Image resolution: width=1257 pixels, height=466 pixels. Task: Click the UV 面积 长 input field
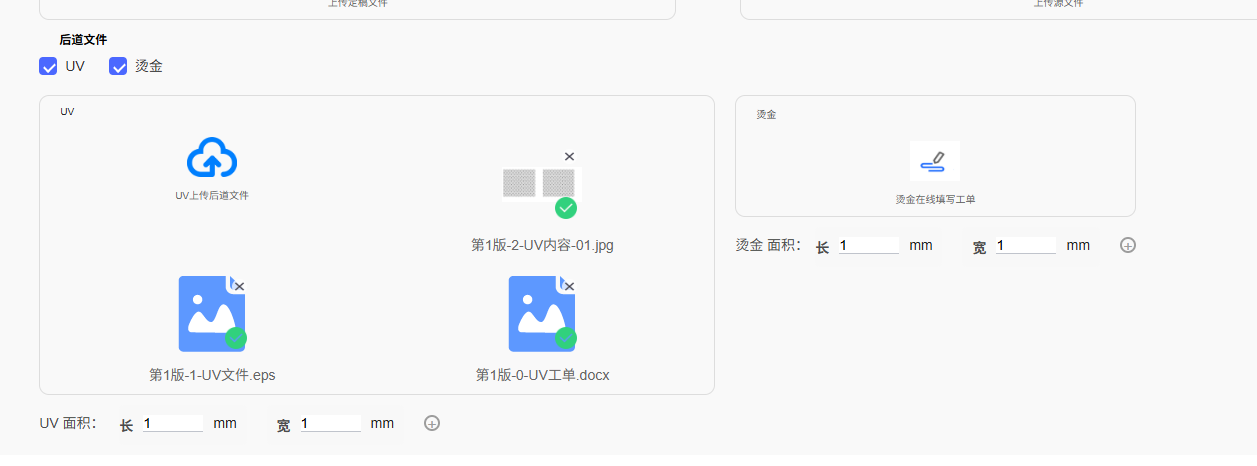click(173, 423)
